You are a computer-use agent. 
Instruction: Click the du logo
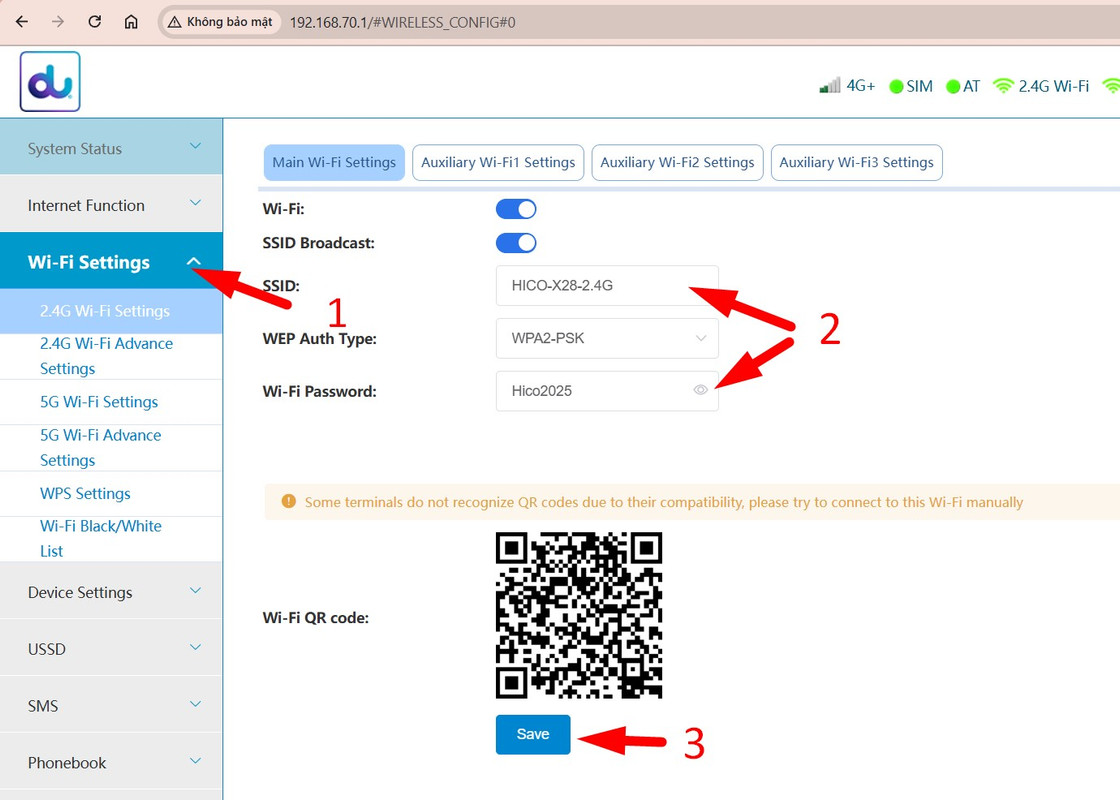click(50, 81)
